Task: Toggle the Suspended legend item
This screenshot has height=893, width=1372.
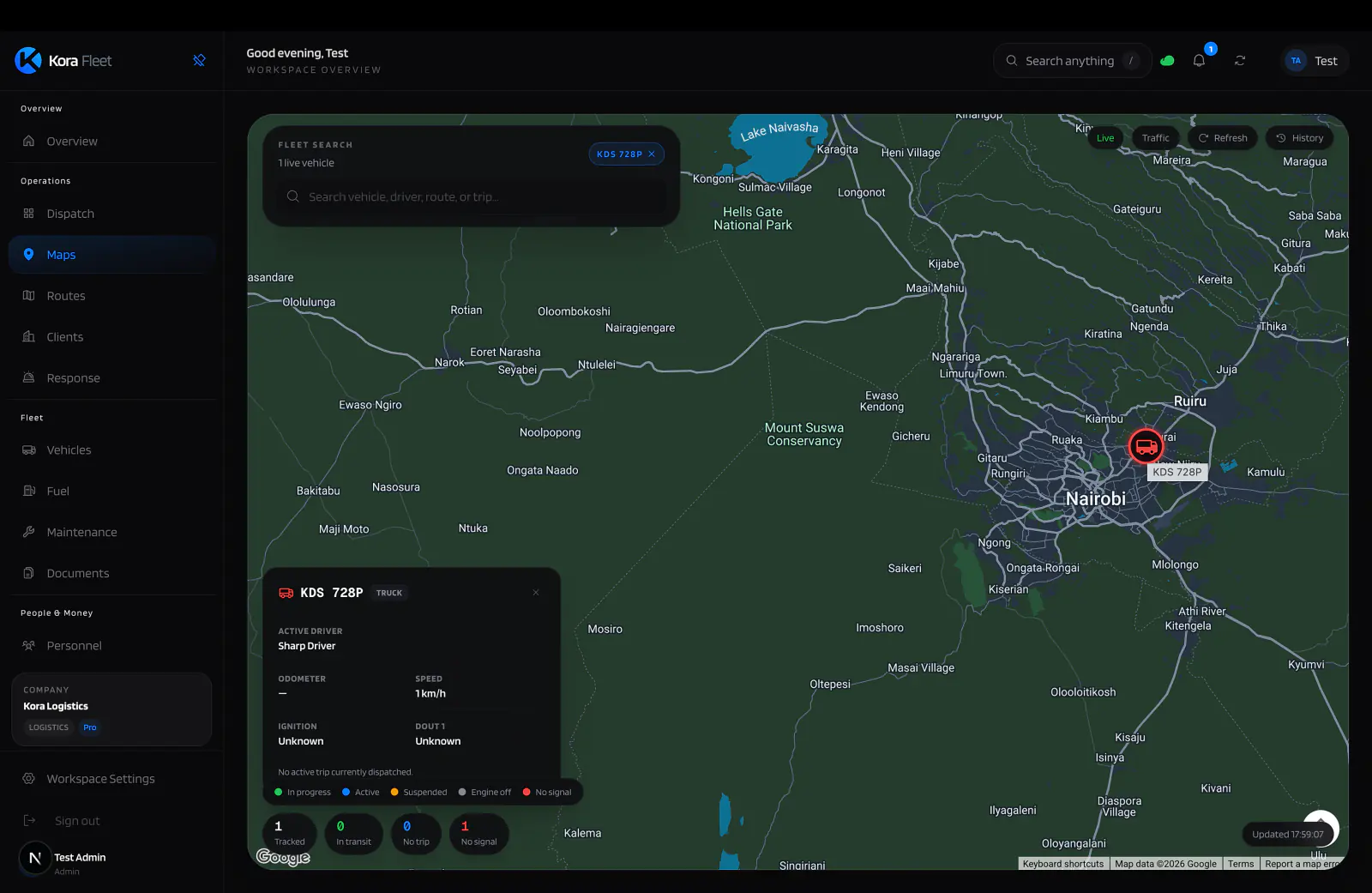Action: tap(418, 793)
